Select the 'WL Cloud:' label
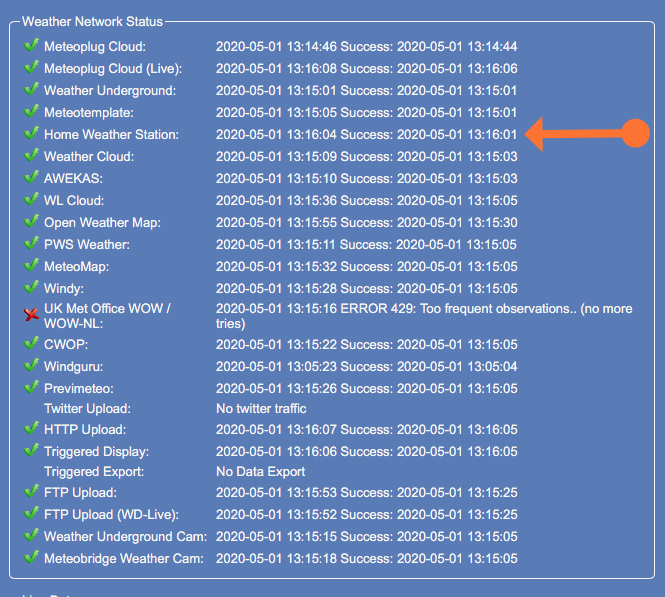 [x=74, y=201]
